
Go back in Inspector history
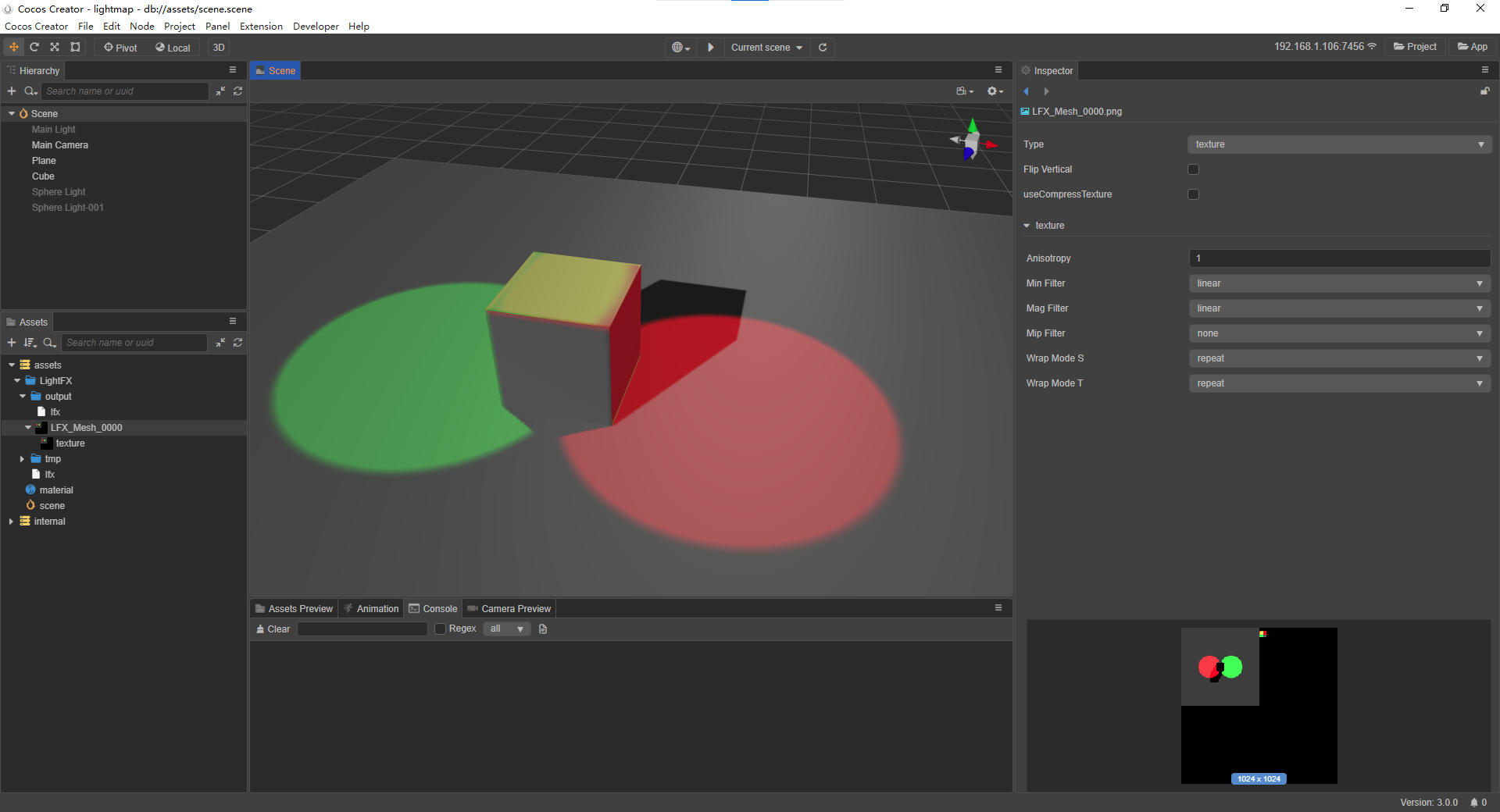click(x=1026, y=91)
